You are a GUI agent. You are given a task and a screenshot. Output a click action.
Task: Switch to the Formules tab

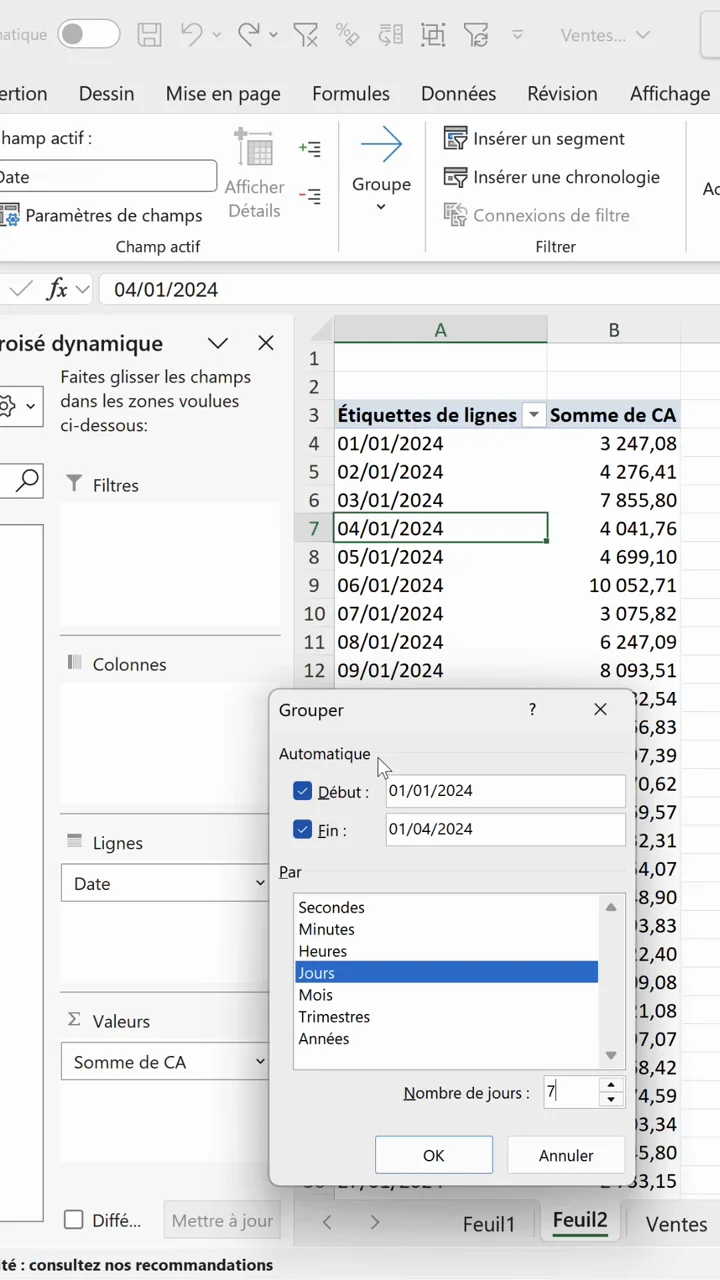pos(351,94)
